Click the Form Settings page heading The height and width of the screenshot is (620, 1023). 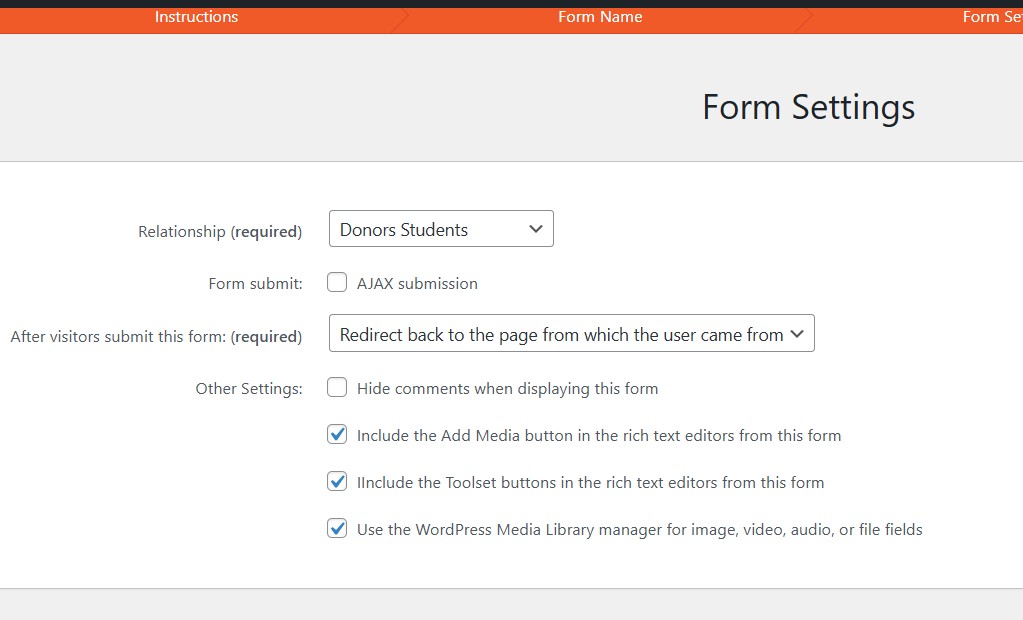point(808,107)
